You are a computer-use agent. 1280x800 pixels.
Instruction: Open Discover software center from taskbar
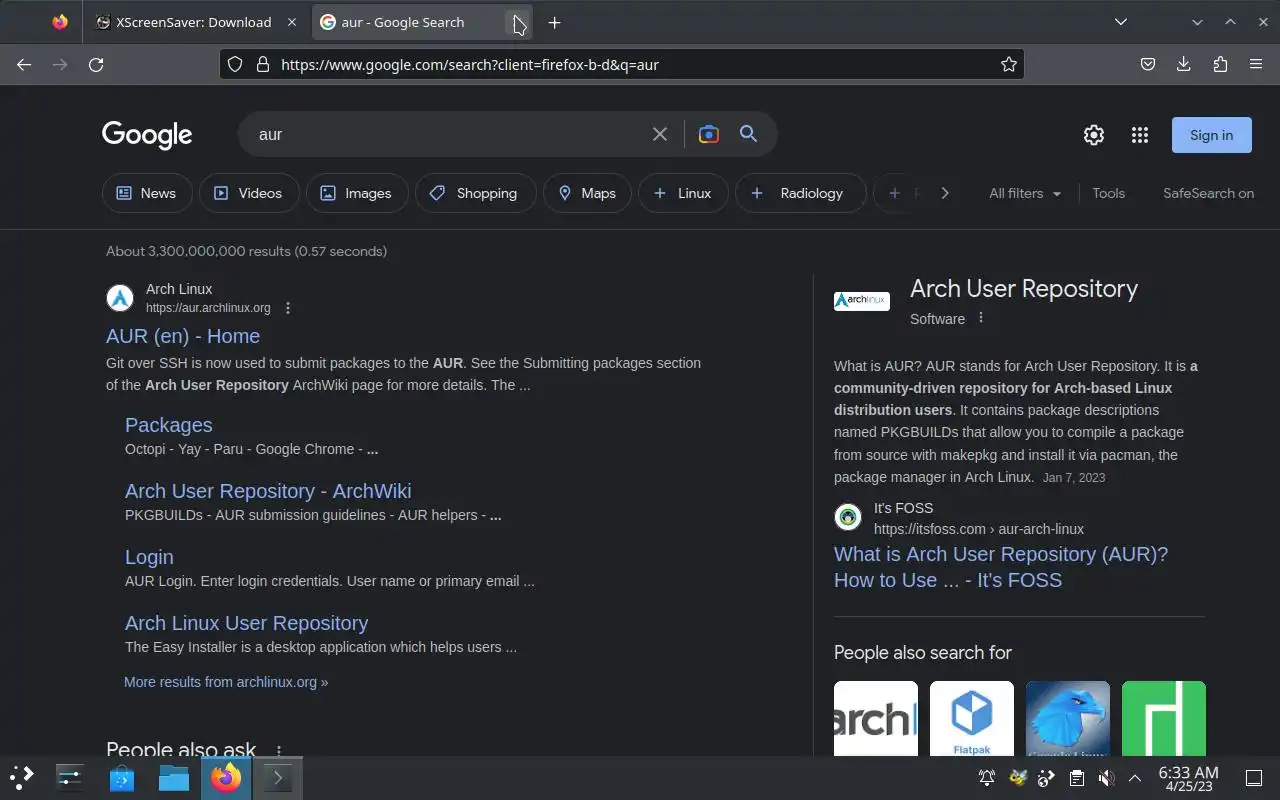[122, 777]
